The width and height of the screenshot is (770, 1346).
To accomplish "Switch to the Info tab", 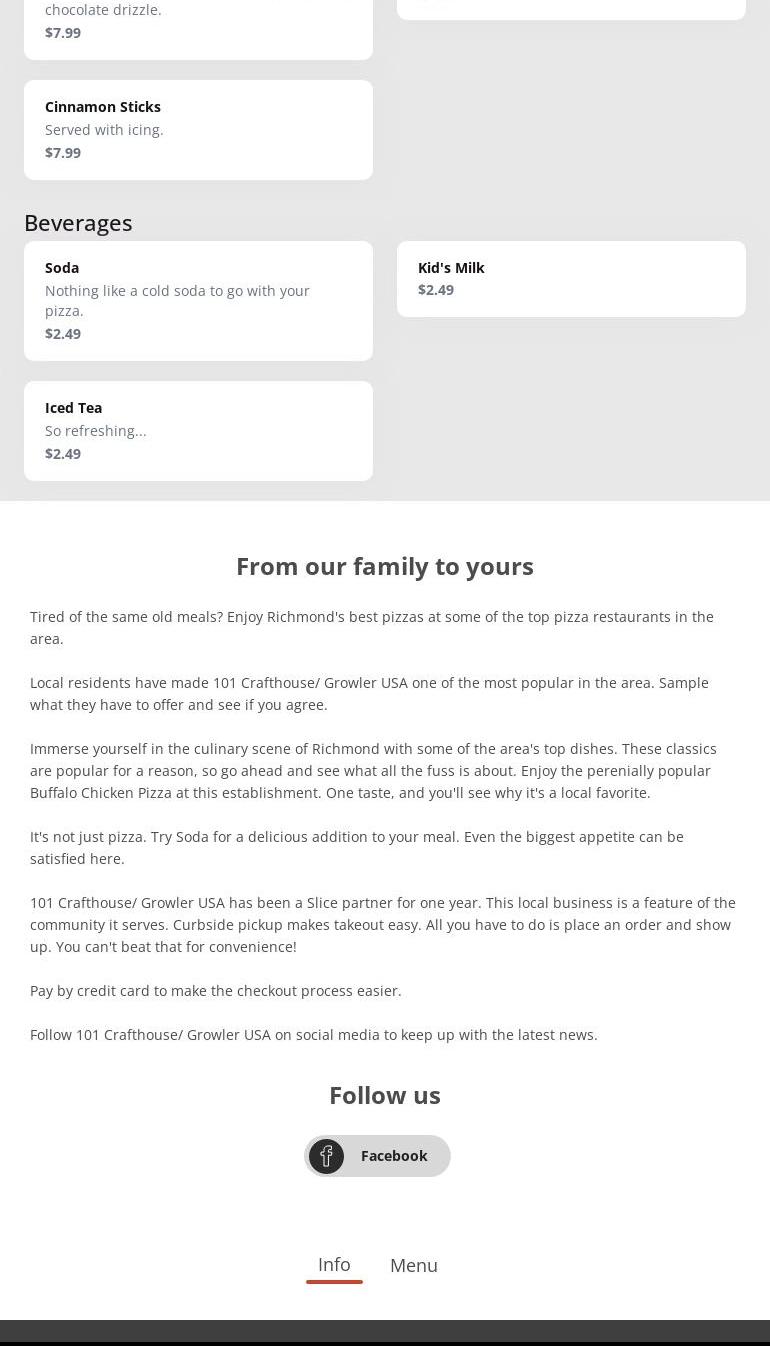I will click(334, 1265).
